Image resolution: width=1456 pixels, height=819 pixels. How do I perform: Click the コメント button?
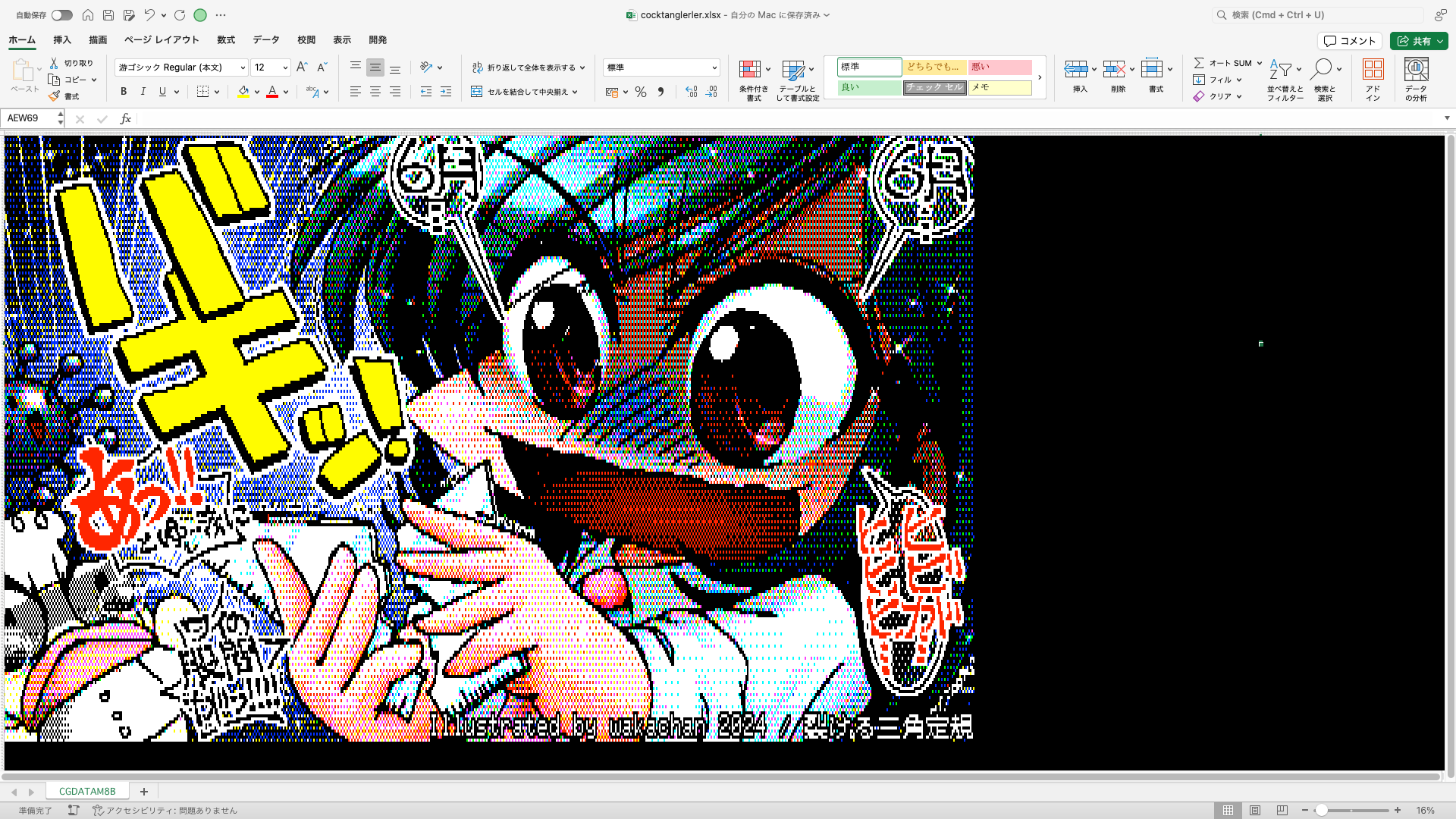click(1350, 41)
